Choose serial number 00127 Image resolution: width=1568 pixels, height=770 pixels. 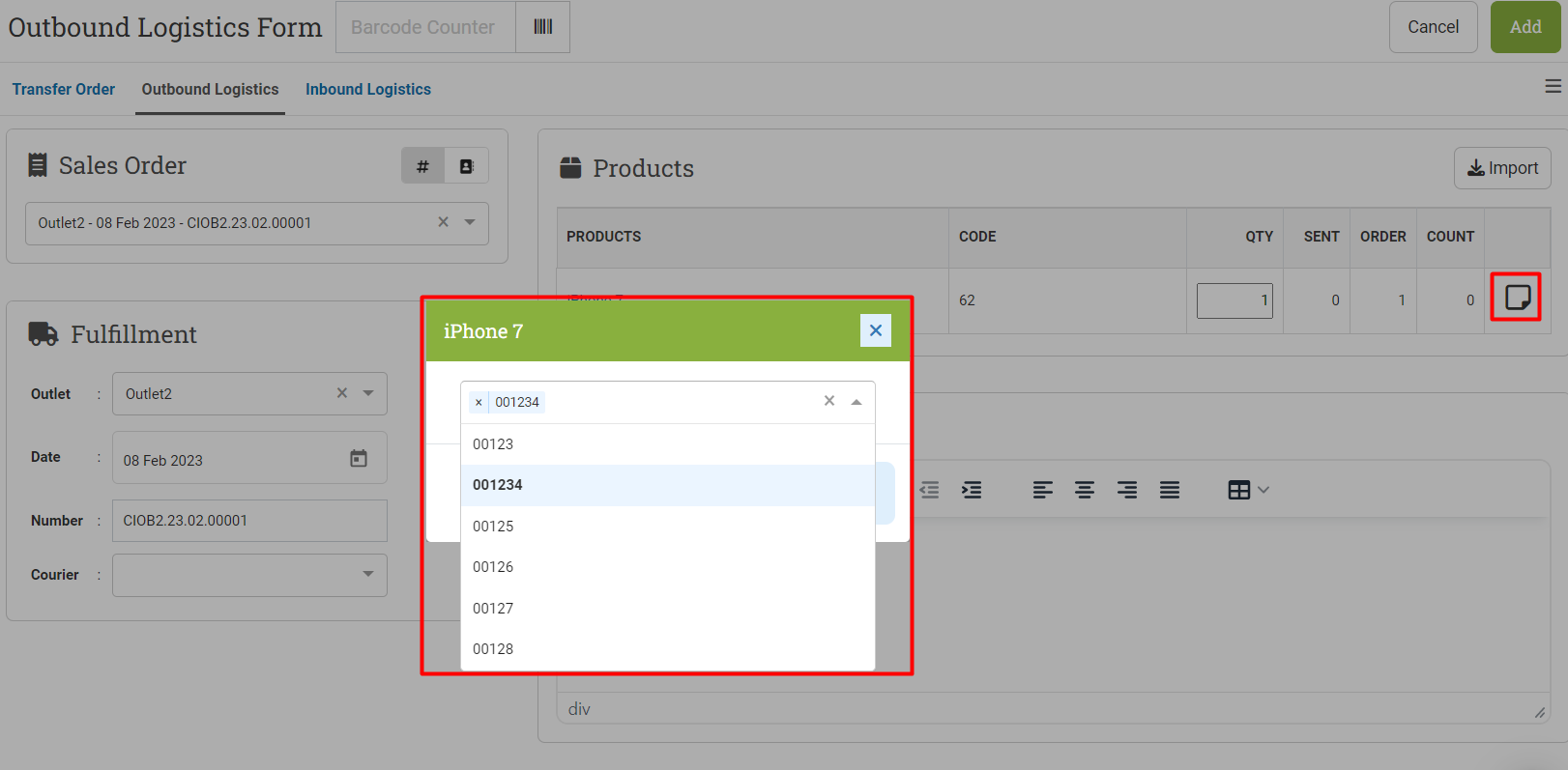668,609
